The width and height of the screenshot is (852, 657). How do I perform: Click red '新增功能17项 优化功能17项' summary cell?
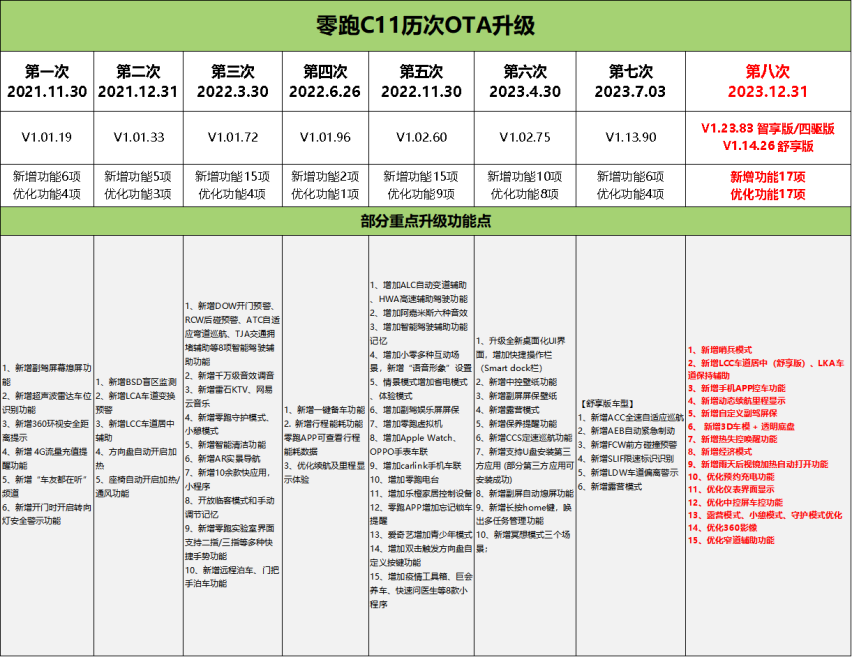click(768, 185)
